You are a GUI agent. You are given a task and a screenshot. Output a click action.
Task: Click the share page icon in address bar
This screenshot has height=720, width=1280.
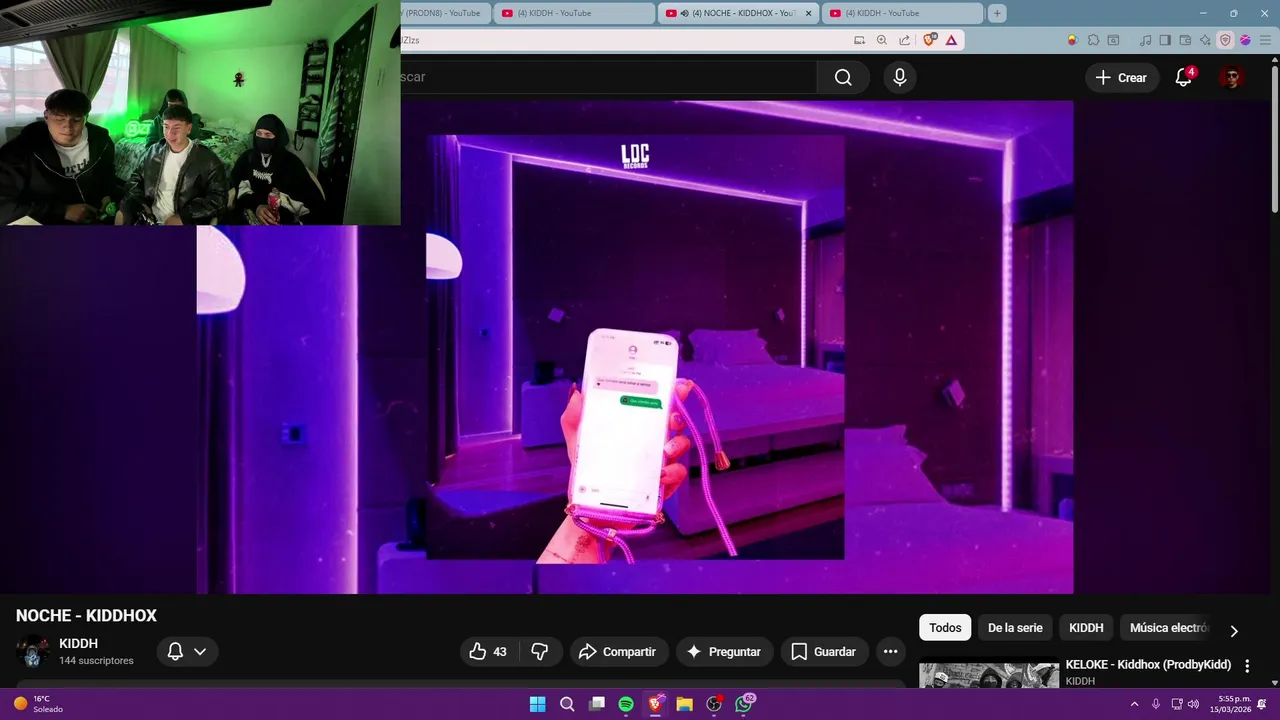click(905, 40)
